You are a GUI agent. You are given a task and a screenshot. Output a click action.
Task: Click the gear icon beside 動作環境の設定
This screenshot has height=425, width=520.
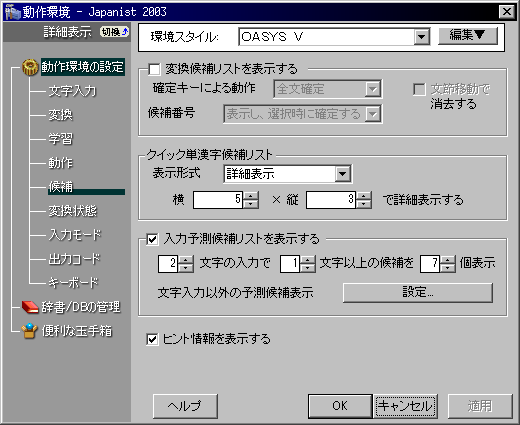30,67
